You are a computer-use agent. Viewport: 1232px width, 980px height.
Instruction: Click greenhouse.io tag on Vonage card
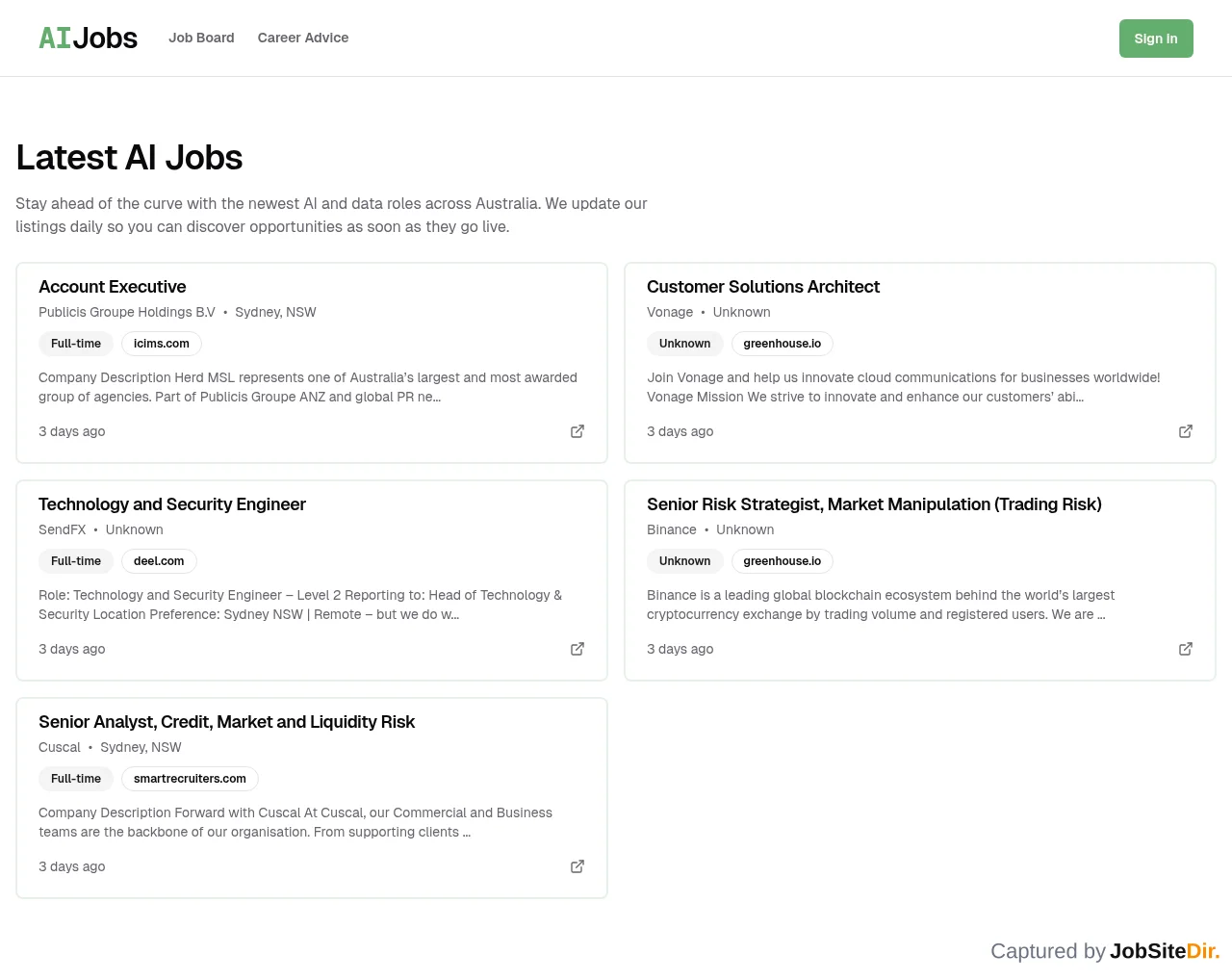[783, 344]
